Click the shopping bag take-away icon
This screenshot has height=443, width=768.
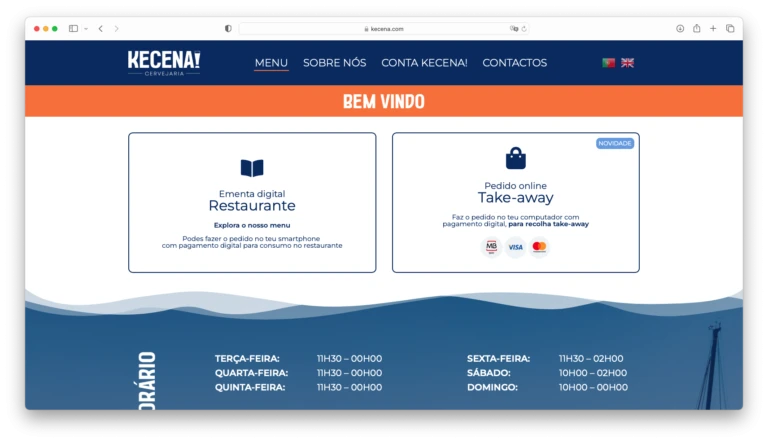tap(515, 158)
